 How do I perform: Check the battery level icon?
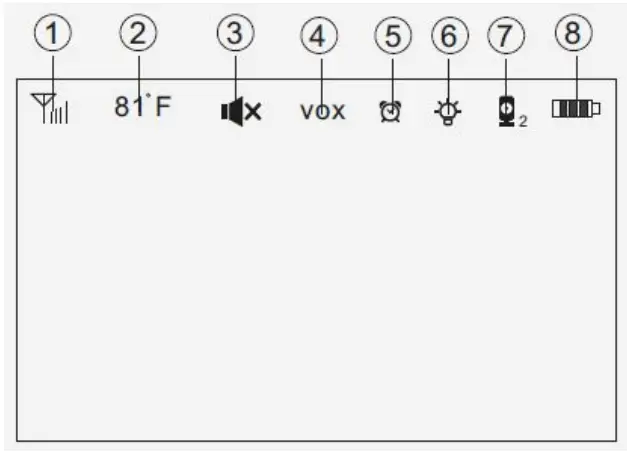(x=575, y=108)
